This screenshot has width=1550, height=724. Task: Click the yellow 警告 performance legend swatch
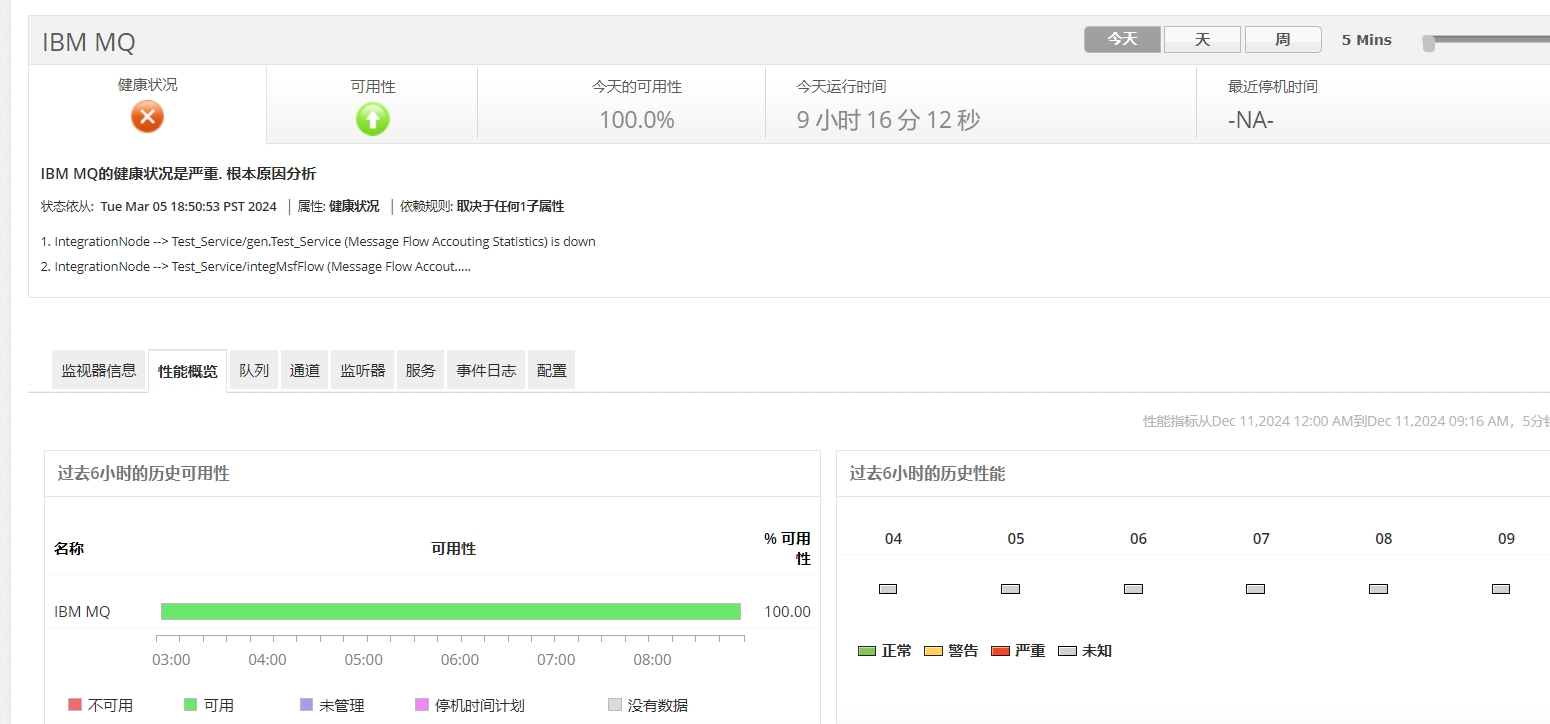pyautogui.click(x=933, y=651)
